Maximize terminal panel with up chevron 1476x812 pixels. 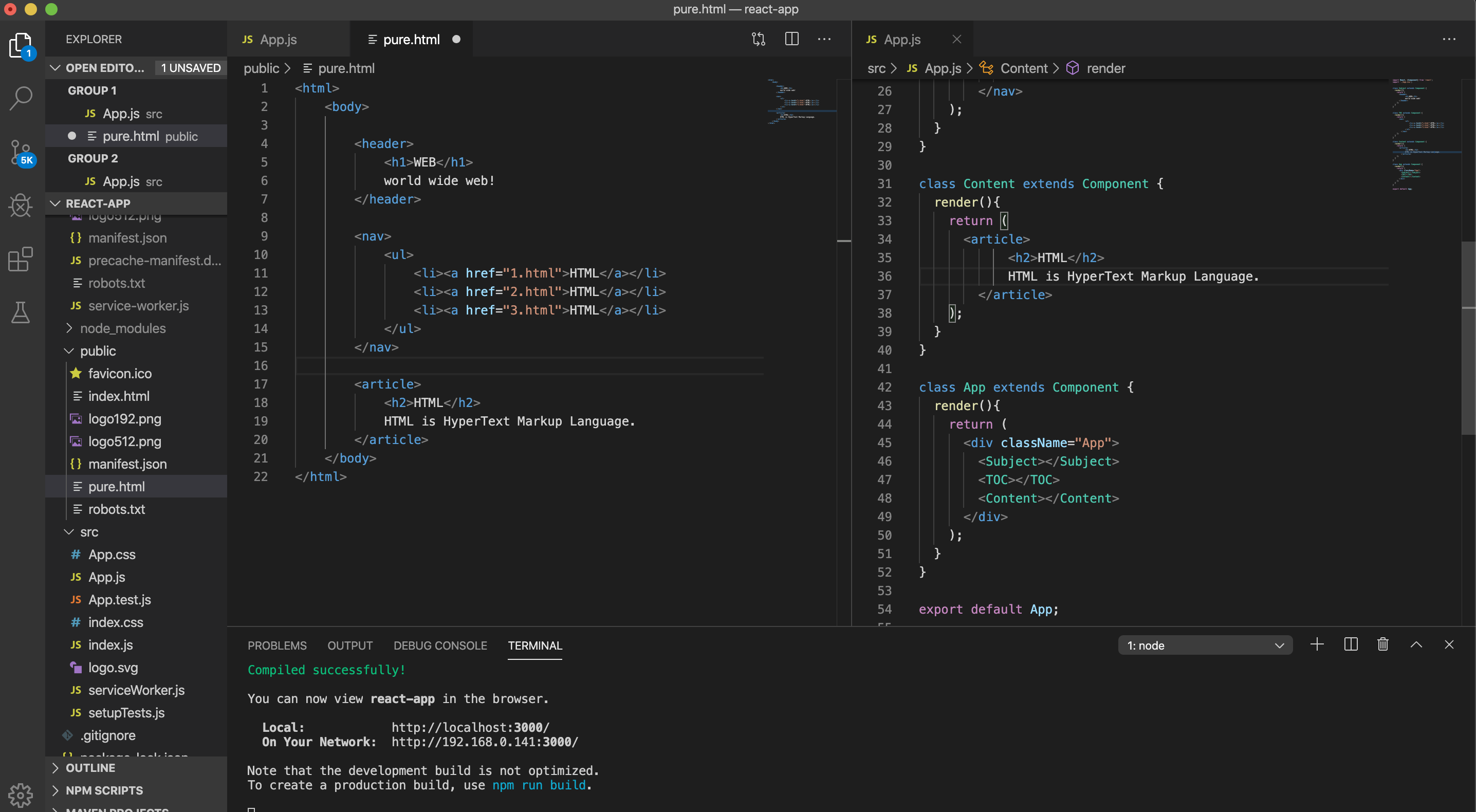[x=1416, y=644]
